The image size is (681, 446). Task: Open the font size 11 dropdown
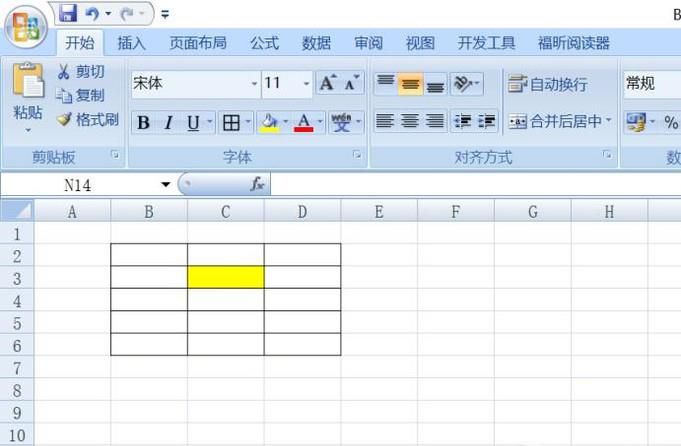pos(306,83)
